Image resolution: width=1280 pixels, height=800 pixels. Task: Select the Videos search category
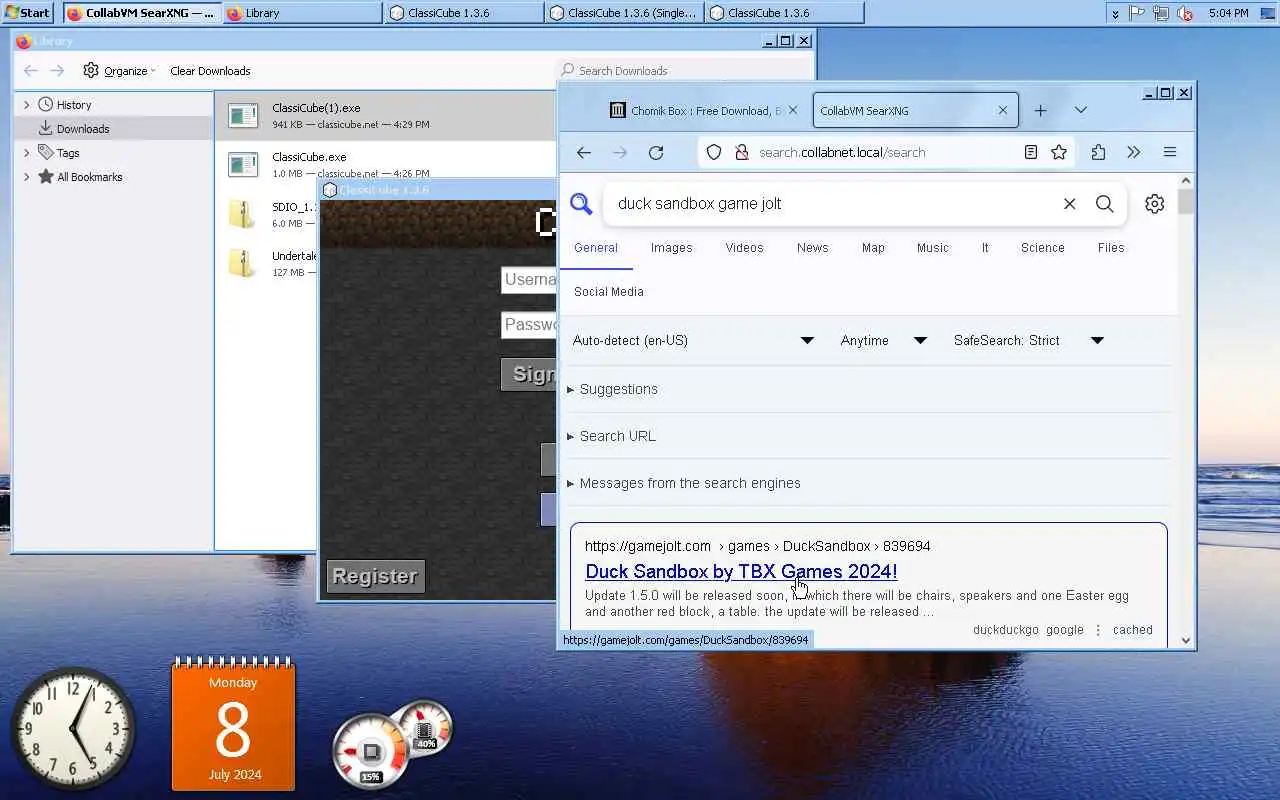click(744, 248)
